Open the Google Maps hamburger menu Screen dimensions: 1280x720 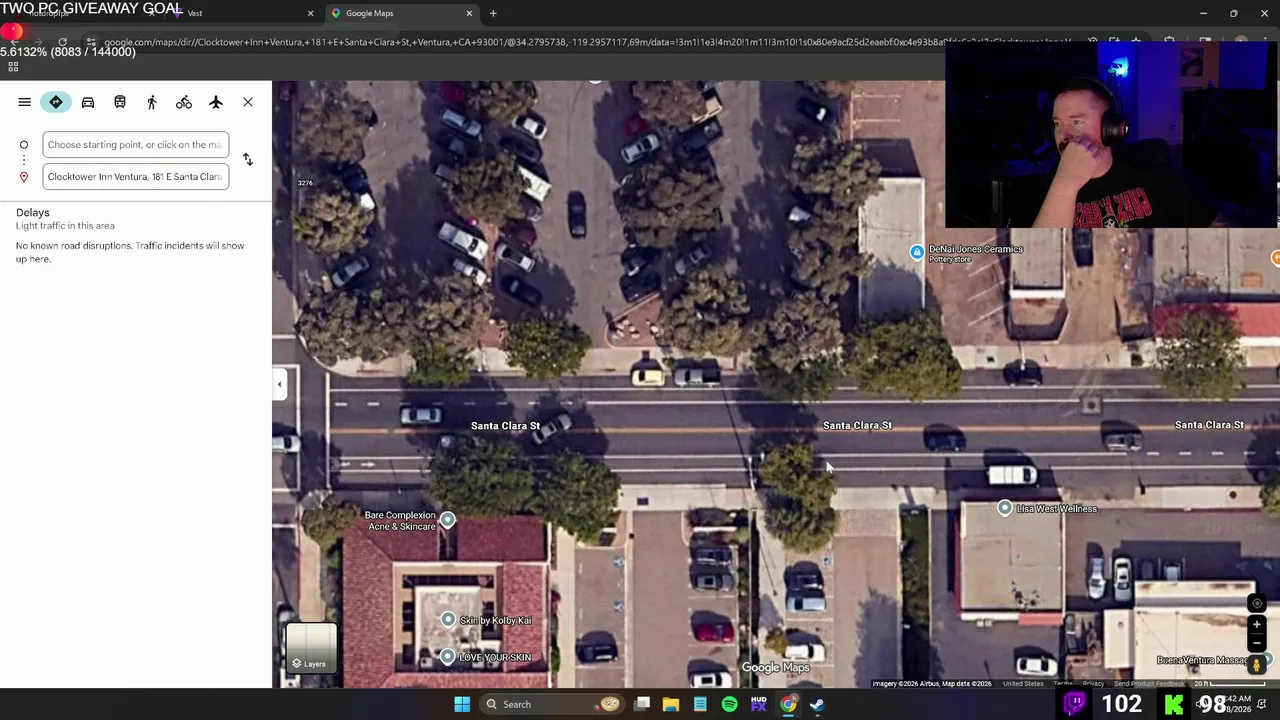24,102
